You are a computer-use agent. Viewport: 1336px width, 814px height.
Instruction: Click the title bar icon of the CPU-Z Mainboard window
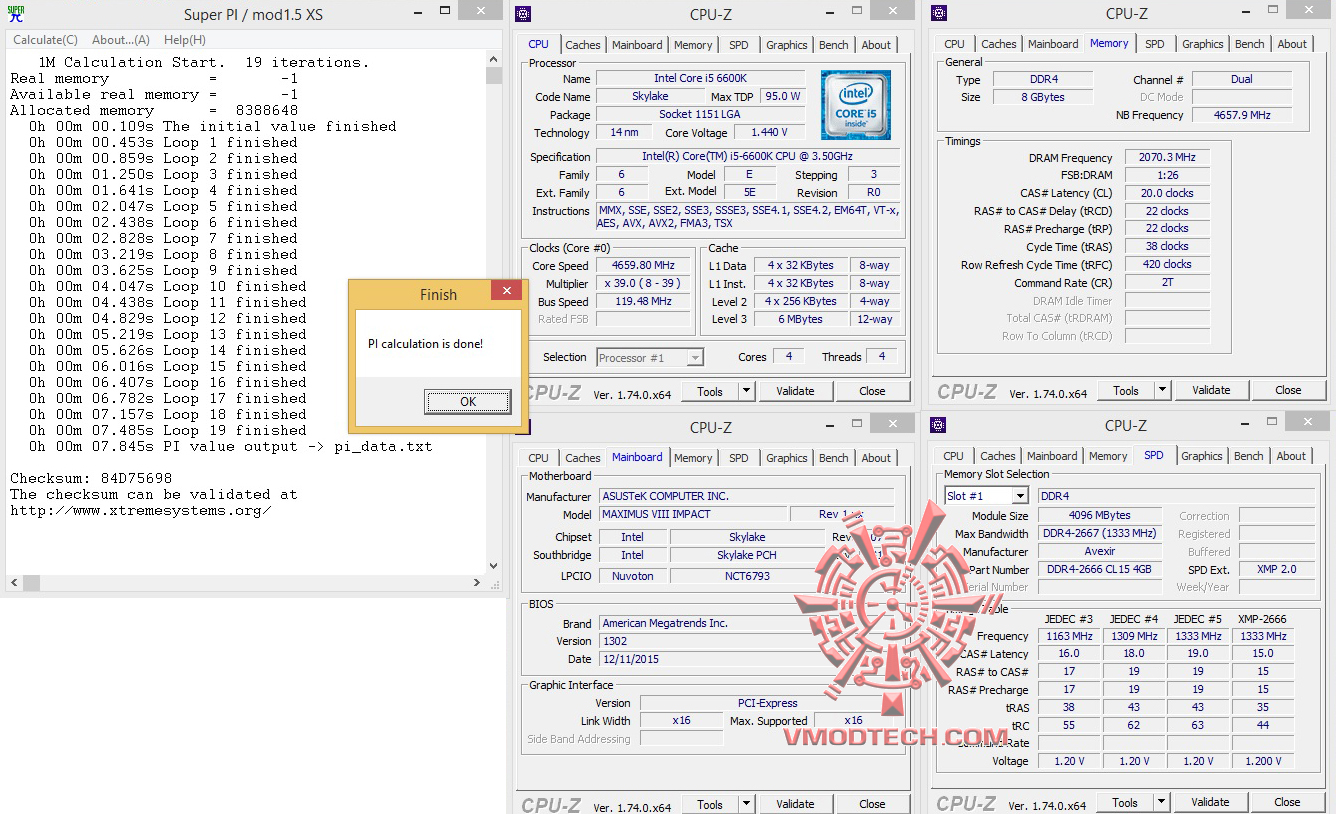pyautogui.click(x=523, y=427)
